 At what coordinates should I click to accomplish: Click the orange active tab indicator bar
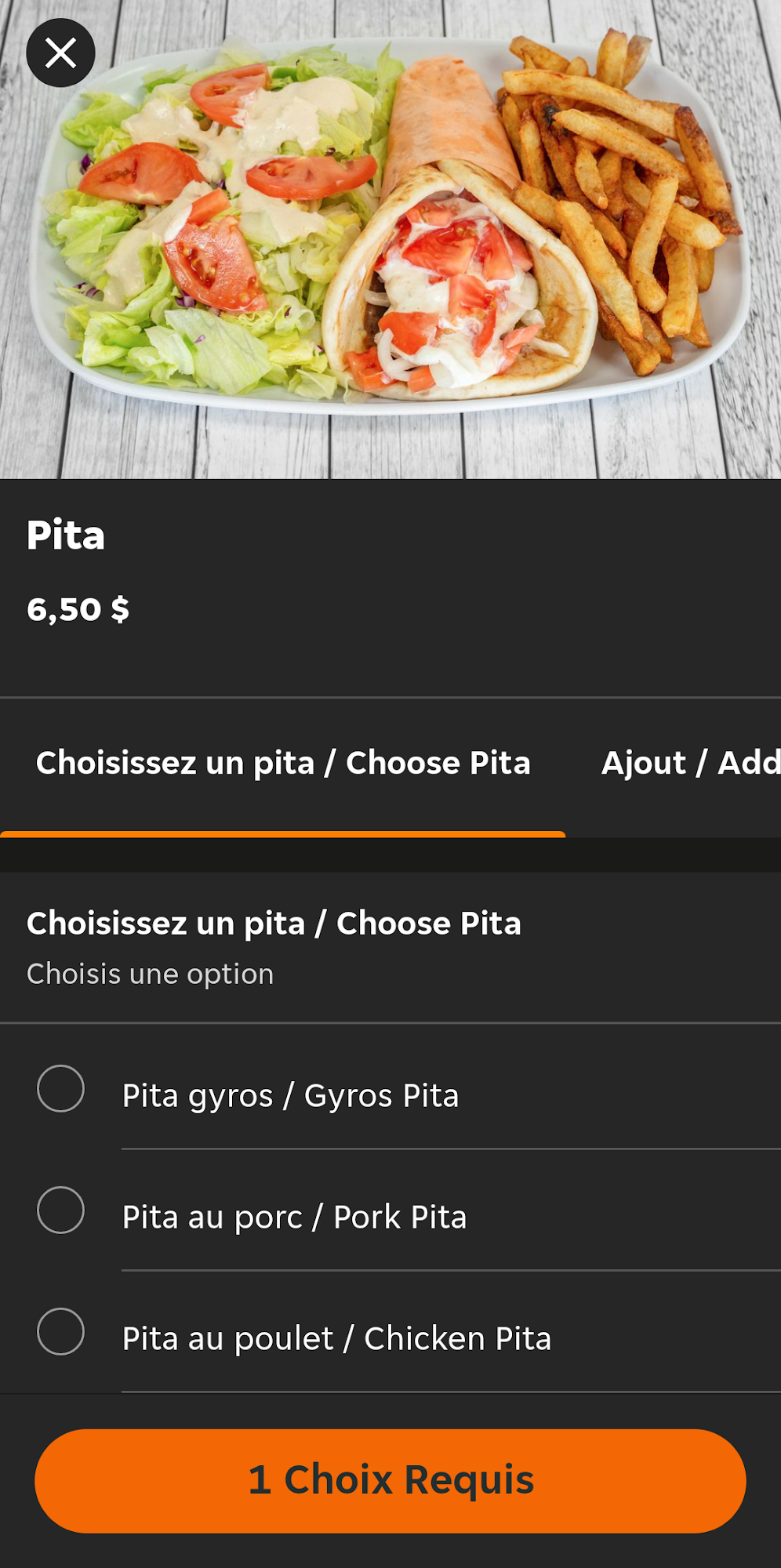[x=282, y=833]
